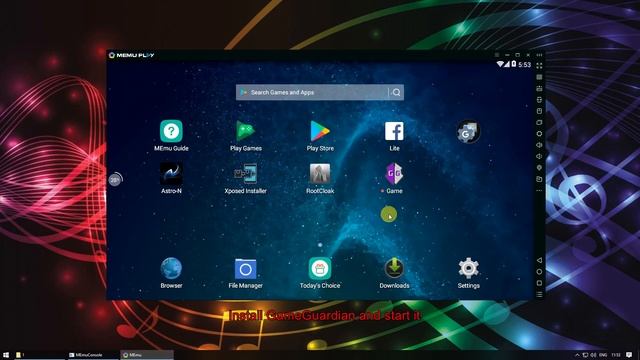This screenshot has width=640, height=360.
Task: Click the list menu icon under Recents
Action: [539, 294]
